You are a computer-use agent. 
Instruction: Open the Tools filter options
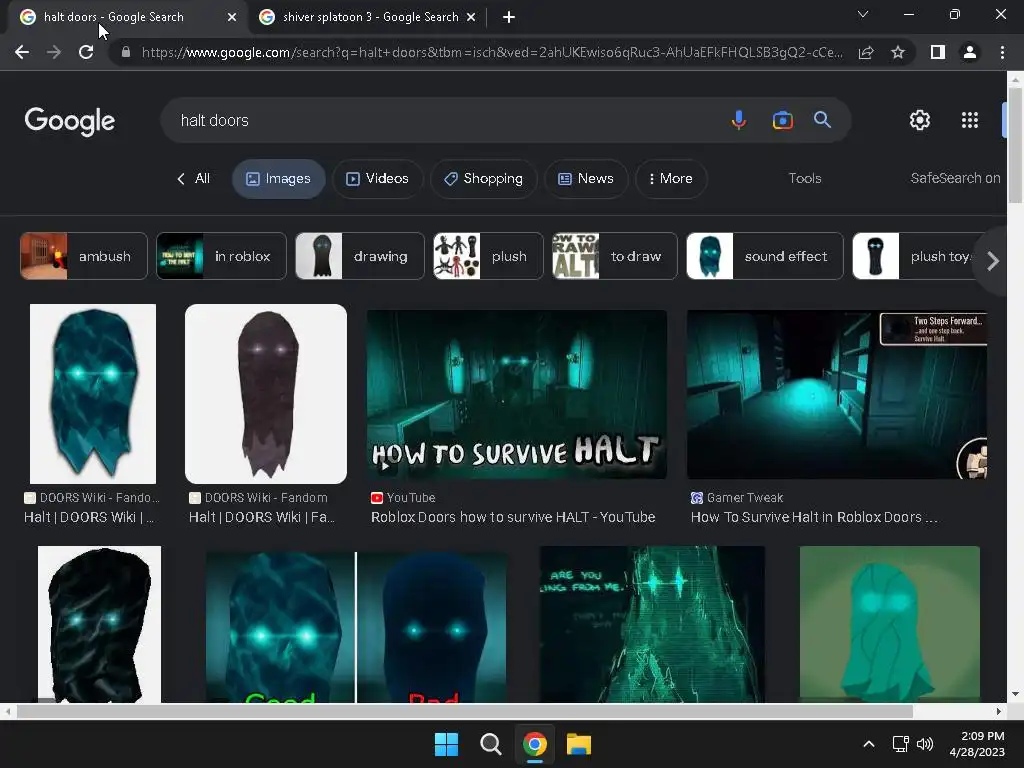click(805, 178)
